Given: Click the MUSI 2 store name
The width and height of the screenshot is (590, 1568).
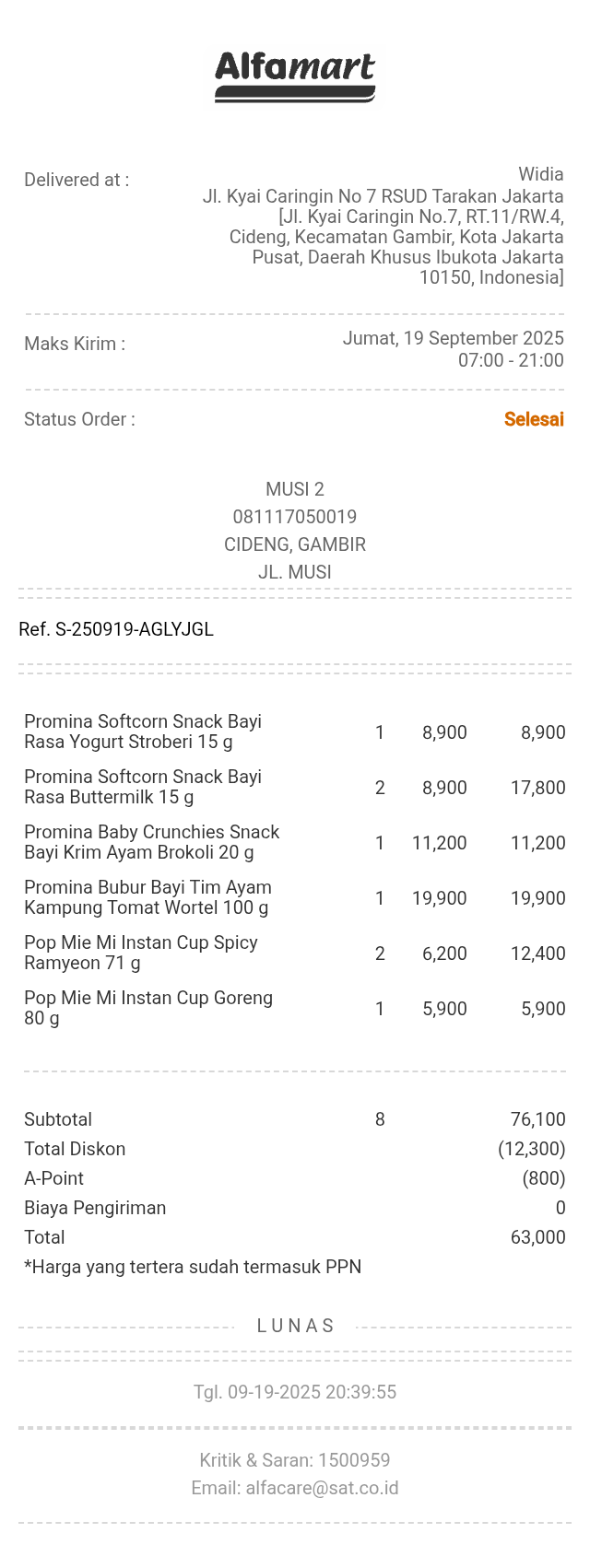Looking at the screenshot, I should [295, 489].
